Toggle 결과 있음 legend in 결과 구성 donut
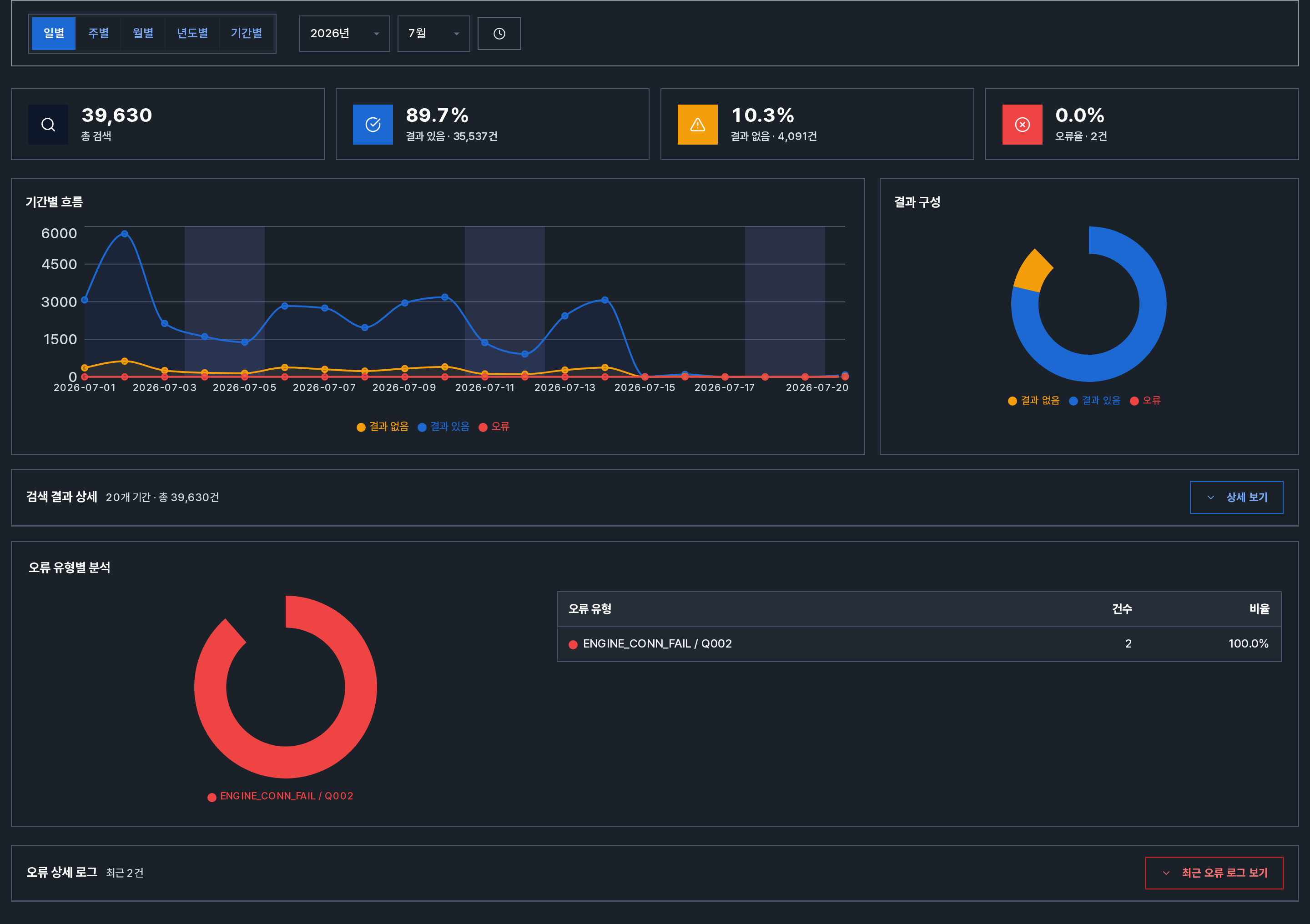 (x=1095, y=401)
